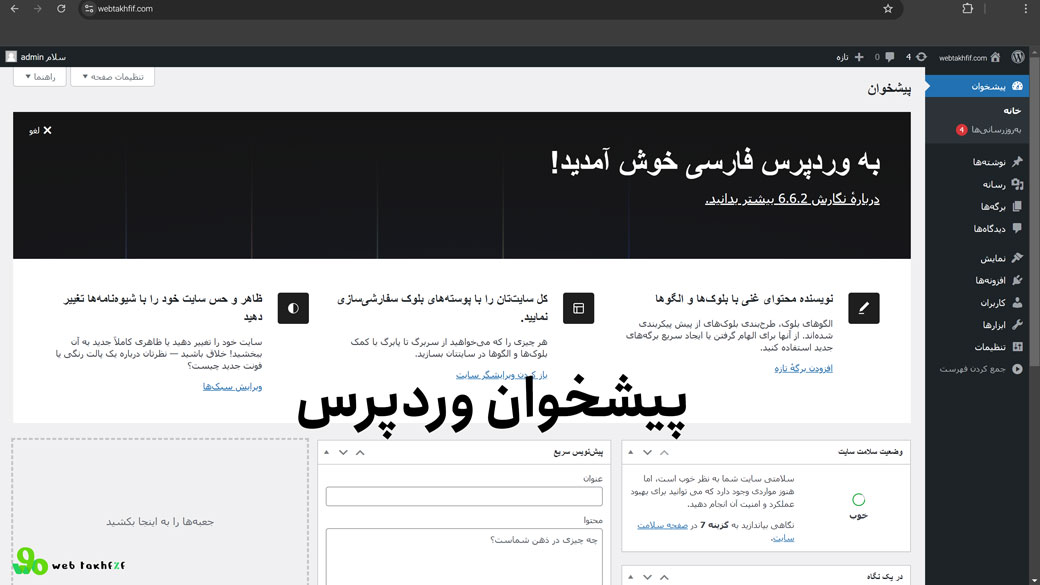Click the تنظیمات settings sidebar icon
Screen dimensions: 1040x585
1017,347
